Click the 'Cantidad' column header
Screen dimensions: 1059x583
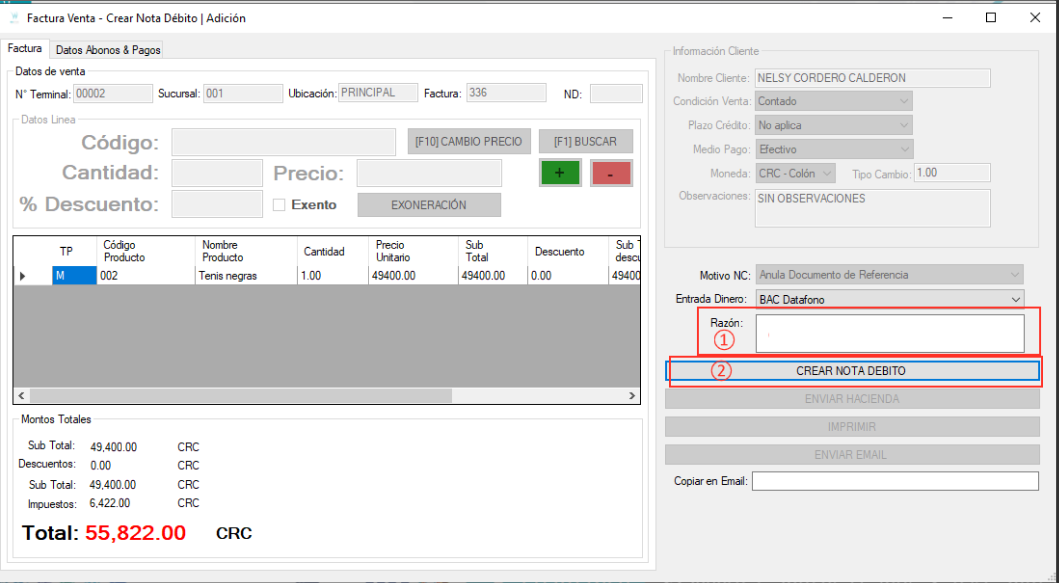click(x=332, y=251)
